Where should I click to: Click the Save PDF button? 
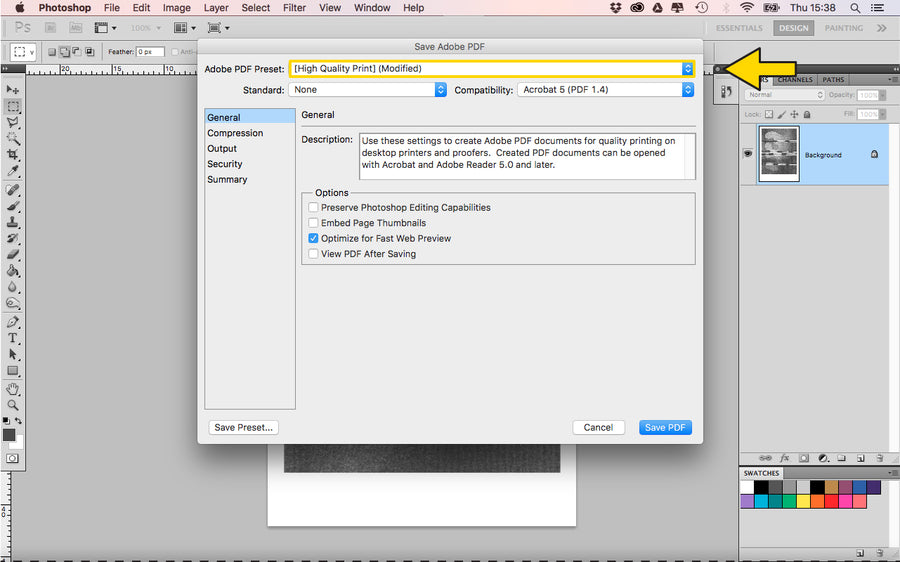point(665,427)
